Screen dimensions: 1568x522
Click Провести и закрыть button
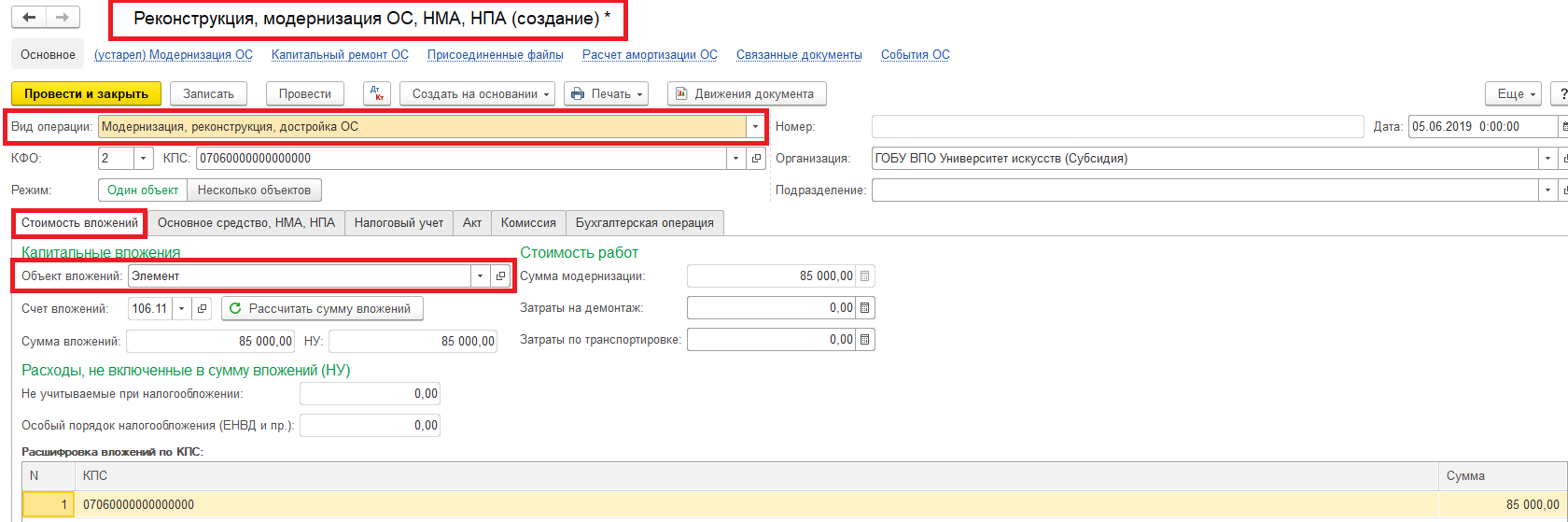(86, 94)
